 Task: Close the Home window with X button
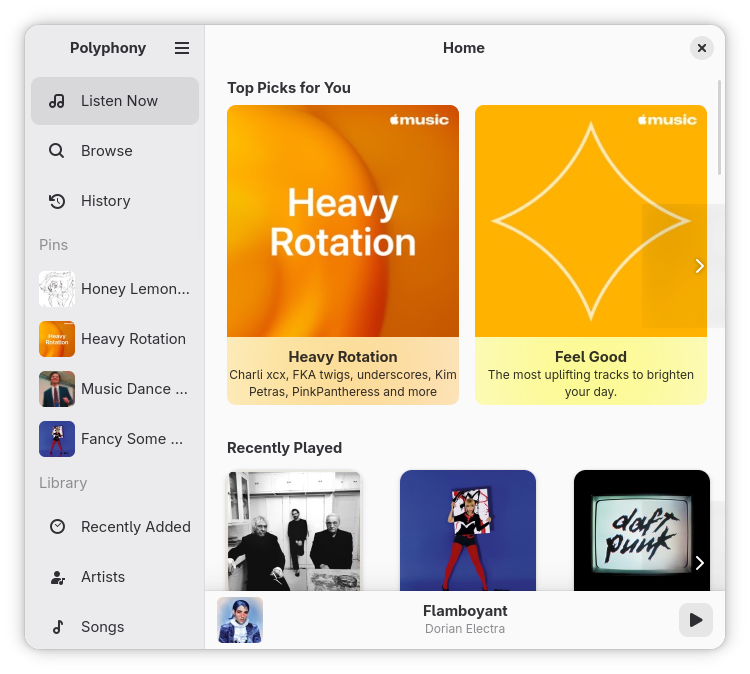coord(702,48)
